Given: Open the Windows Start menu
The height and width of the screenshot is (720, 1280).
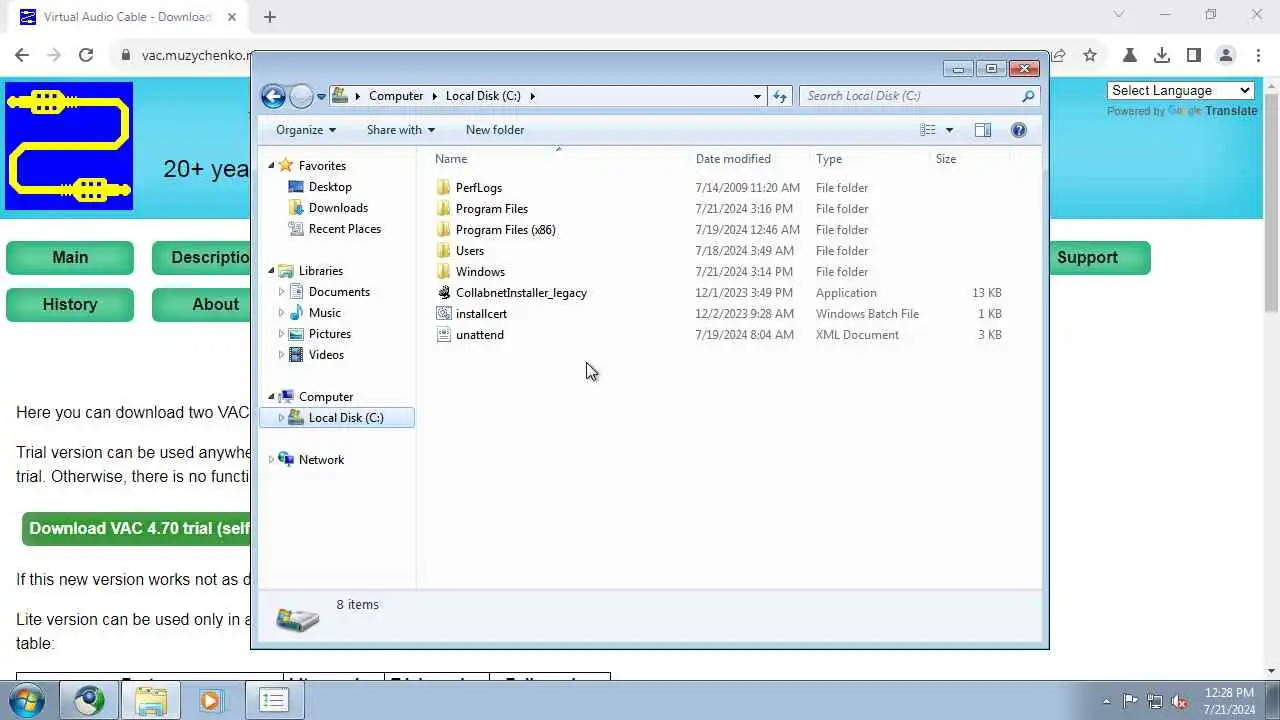Looking at the screenshot, I should tap(27, 700).
